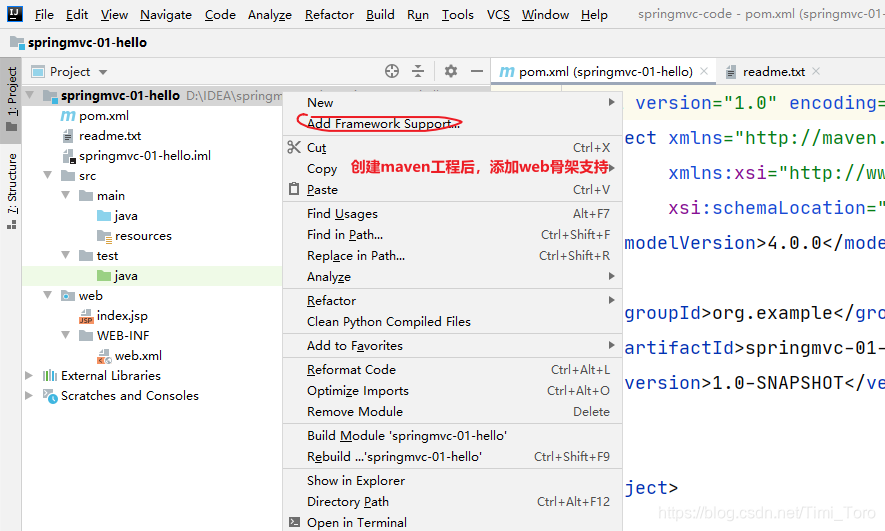Click the green test java folder icon
The image size is (885, 531).
pyautogui.click(x=104, y=275)
